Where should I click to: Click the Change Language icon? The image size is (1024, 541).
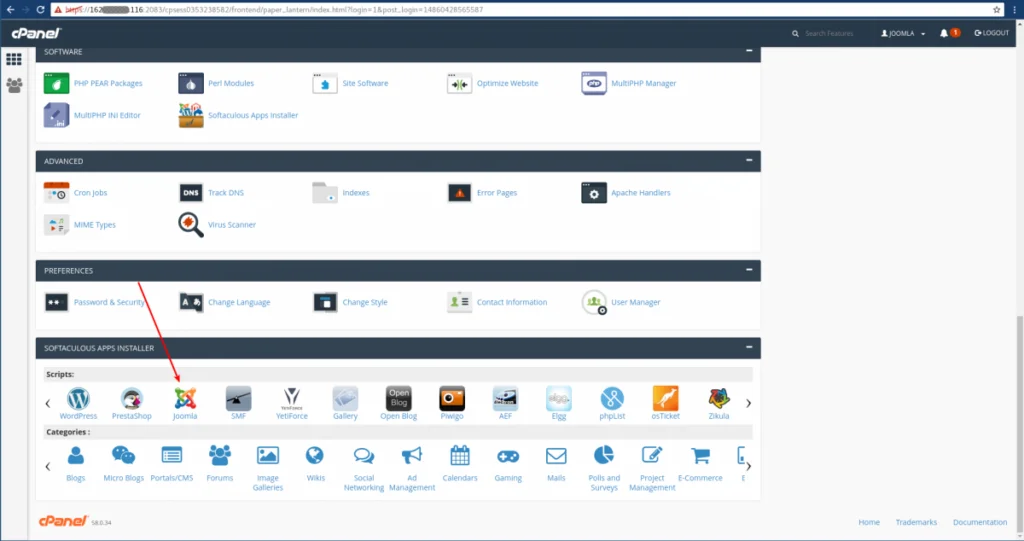pos(191,303)
